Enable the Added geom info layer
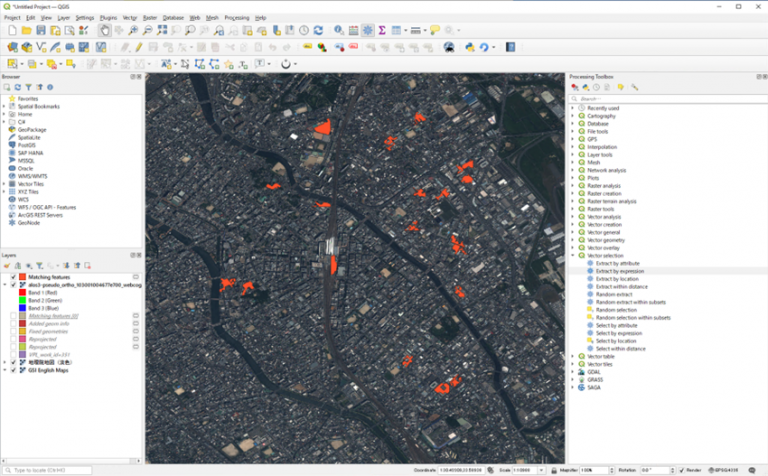 coord(14,324)
